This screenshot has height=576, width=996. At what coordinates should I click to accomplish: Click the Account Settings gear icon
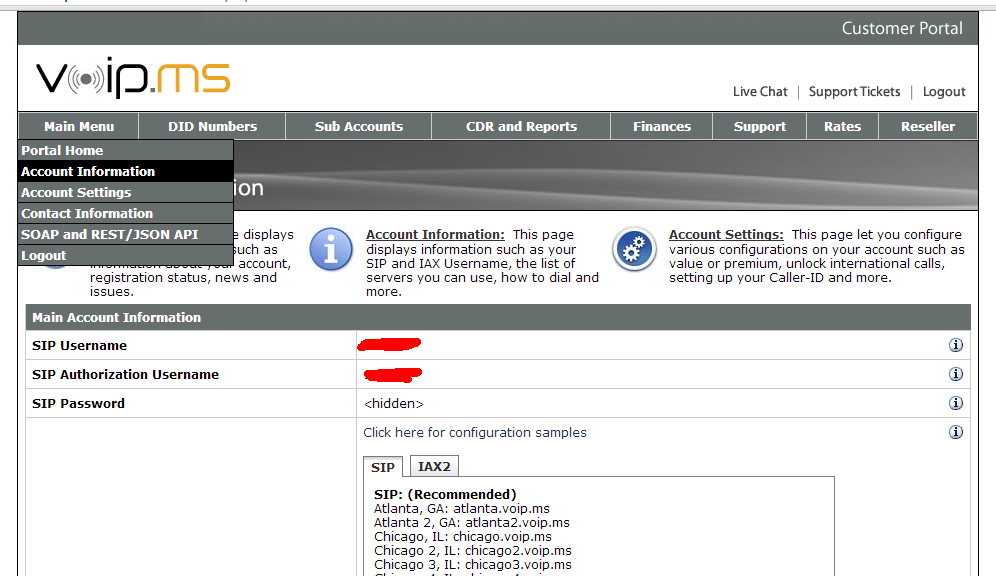point(634,249)
